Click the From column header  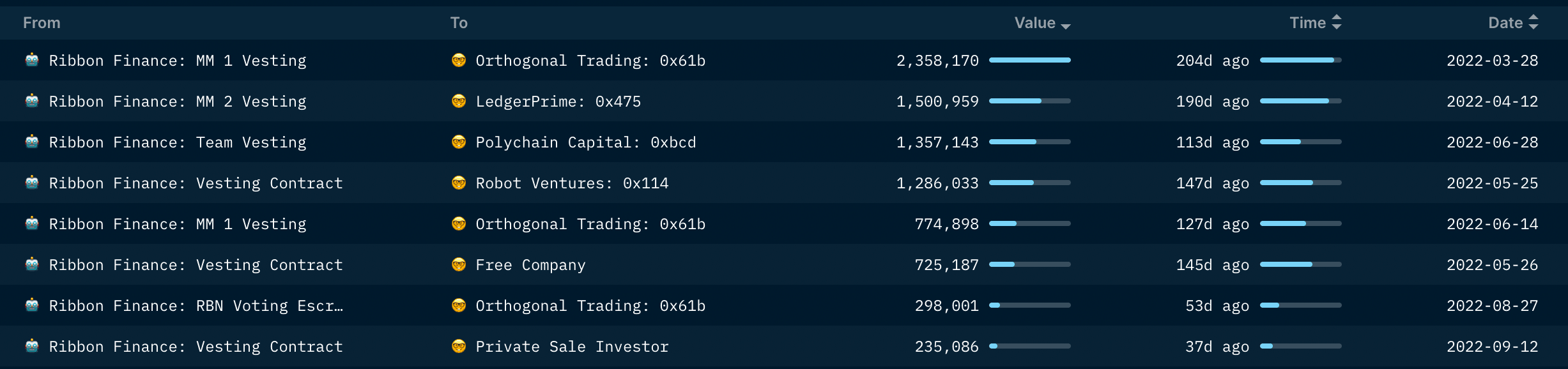[42, 23]
